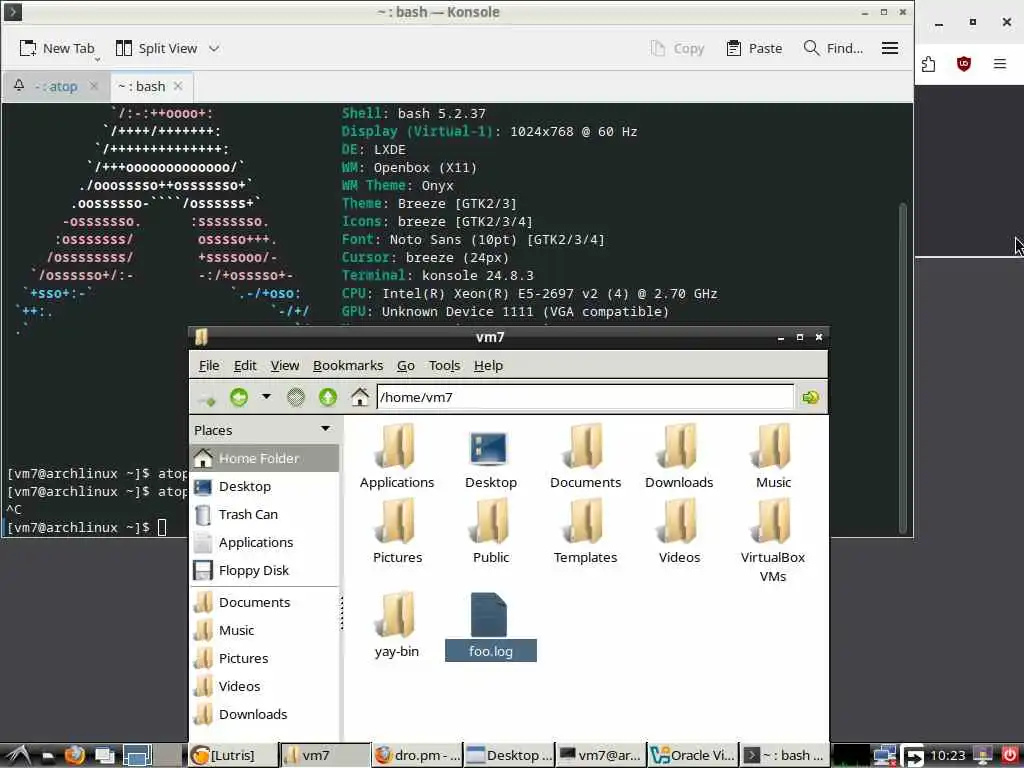
Task: Click the browser extensions puzzle icon
Action: (928, 63)
